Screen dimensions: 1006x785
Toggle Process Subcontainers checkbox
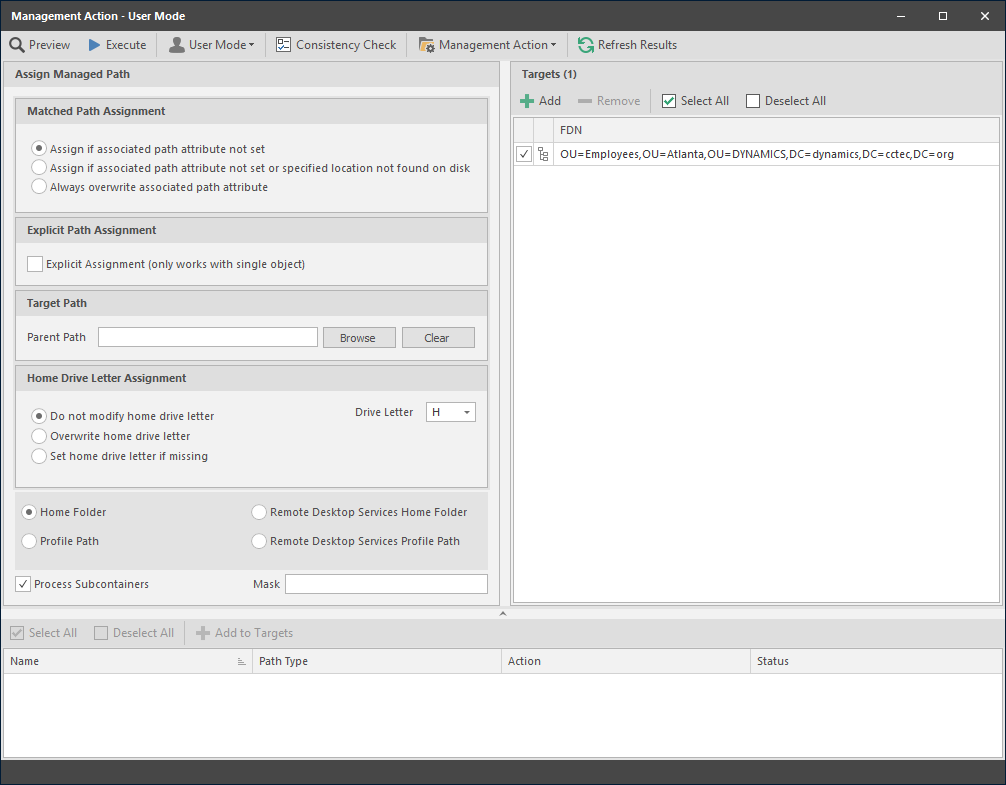click(x=23, y=584)
